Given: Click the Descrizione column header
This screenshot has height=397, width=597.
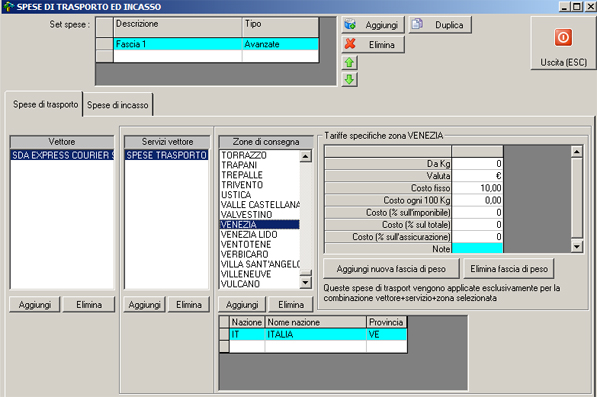Looking at the screenshot, I should [x=177, y=27].
